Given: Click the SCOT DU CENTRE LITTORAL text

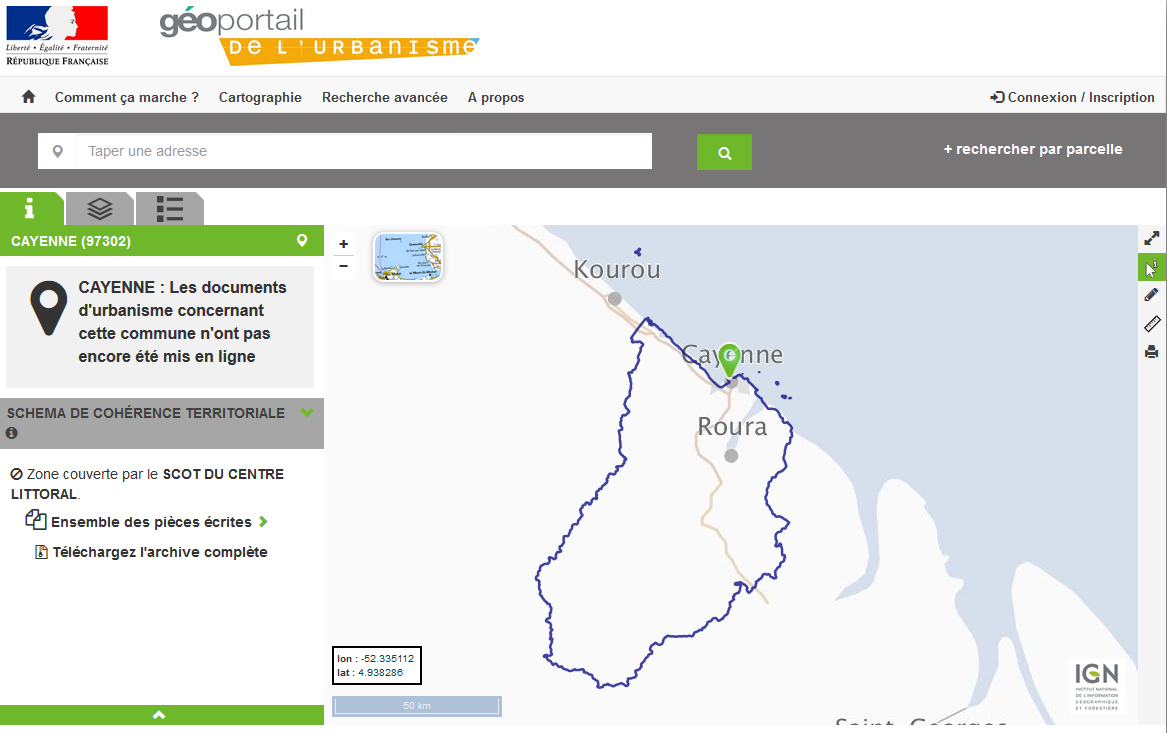Looking at the screenshot, I should tap(147, 484).
